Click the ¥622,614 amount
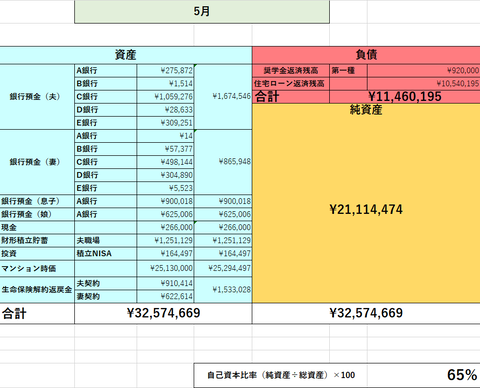The image size is (480, 388). [x=165, y=296]
